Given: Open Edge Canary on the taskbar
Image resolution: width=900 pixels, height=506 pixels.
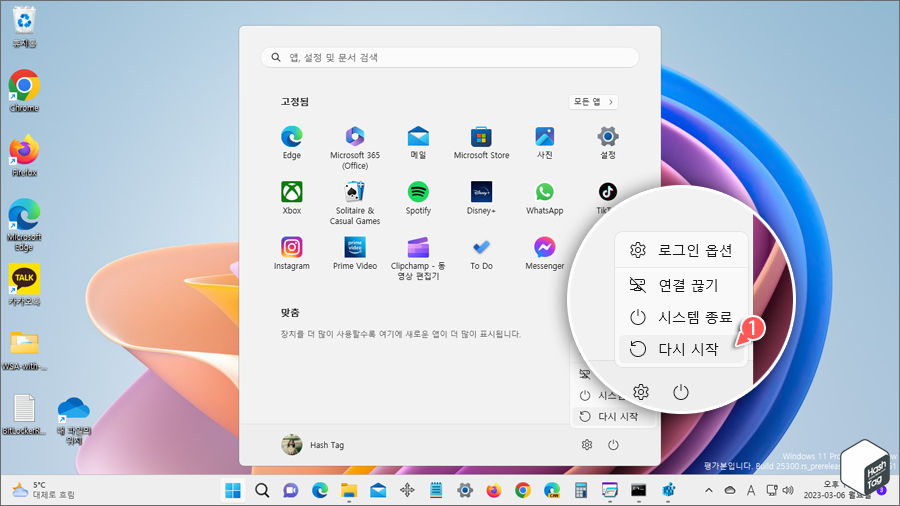Looking at the screenshot, I should (x=552, y=491).
